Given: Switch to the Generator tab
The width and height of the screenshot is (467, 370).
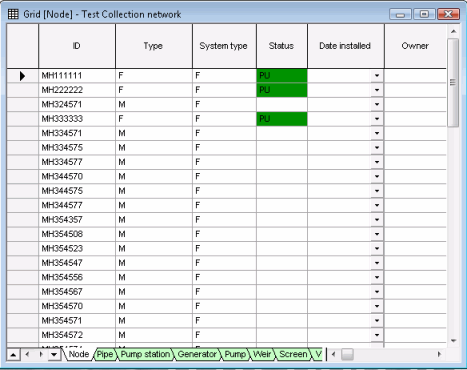Looking at the screenshot, I should tap(197, 354).
